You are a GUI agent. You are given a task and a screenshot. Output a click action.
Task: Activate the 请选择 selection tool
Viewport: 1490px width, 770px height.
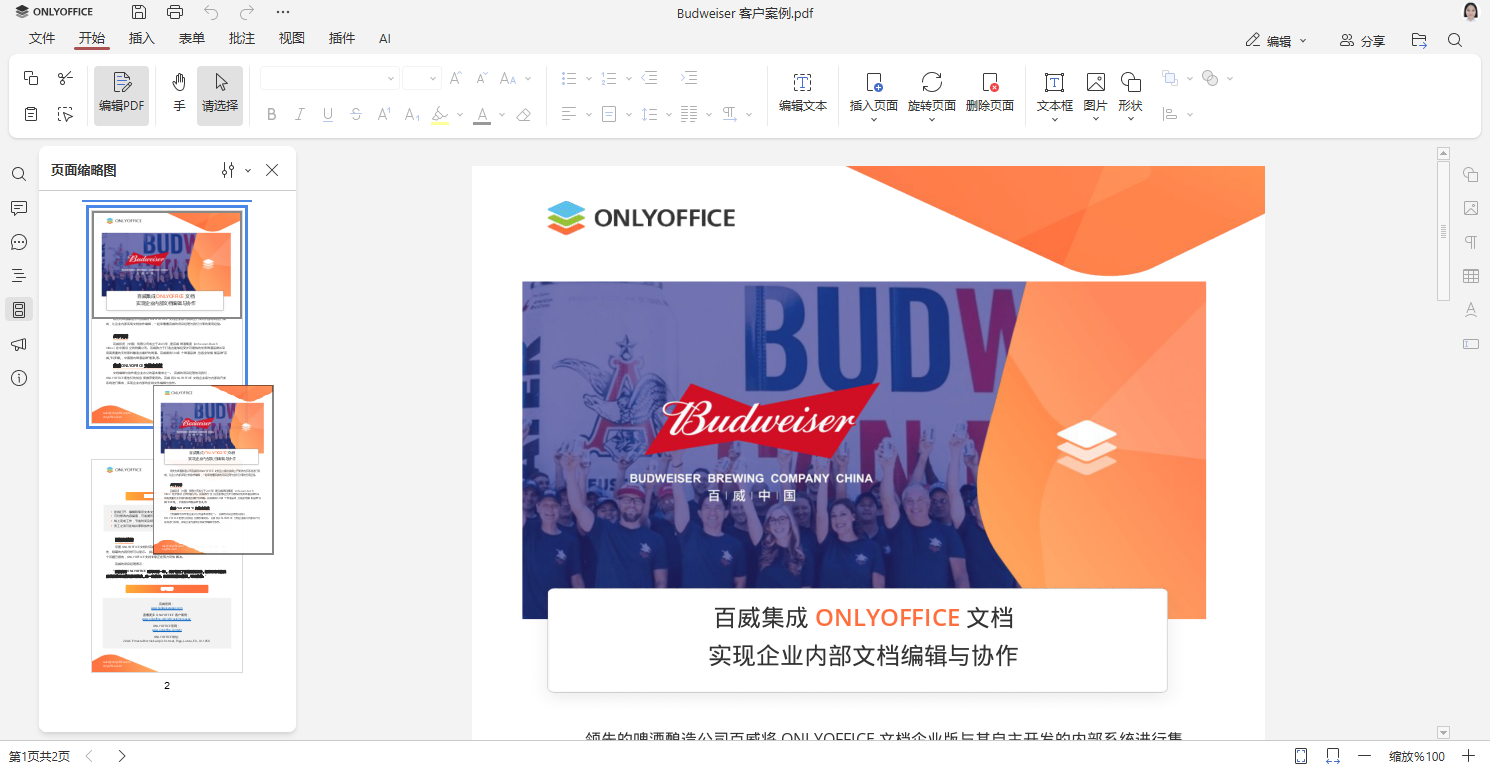[x=220, y=95]
